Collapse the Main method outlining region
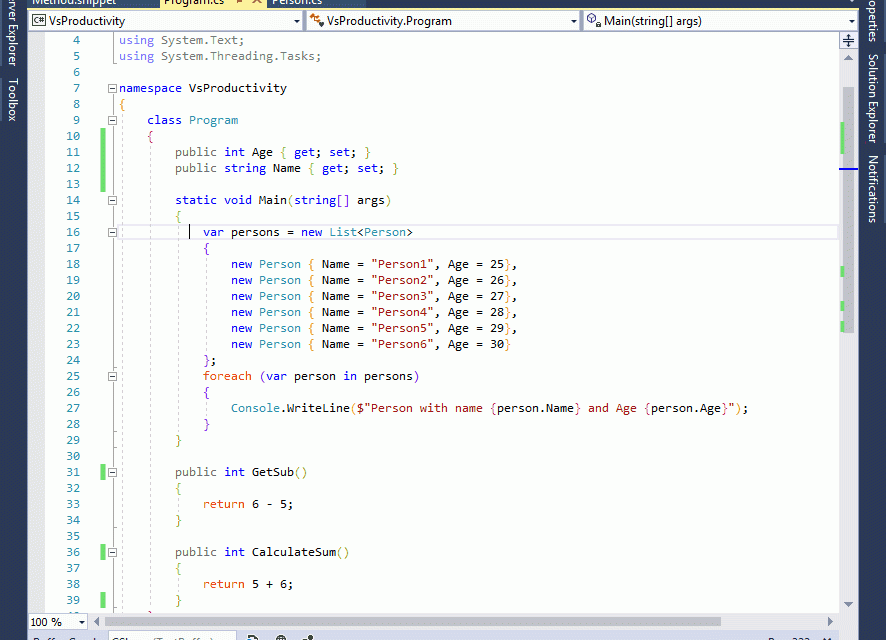 pyautogui.click(x=112, y=200)
